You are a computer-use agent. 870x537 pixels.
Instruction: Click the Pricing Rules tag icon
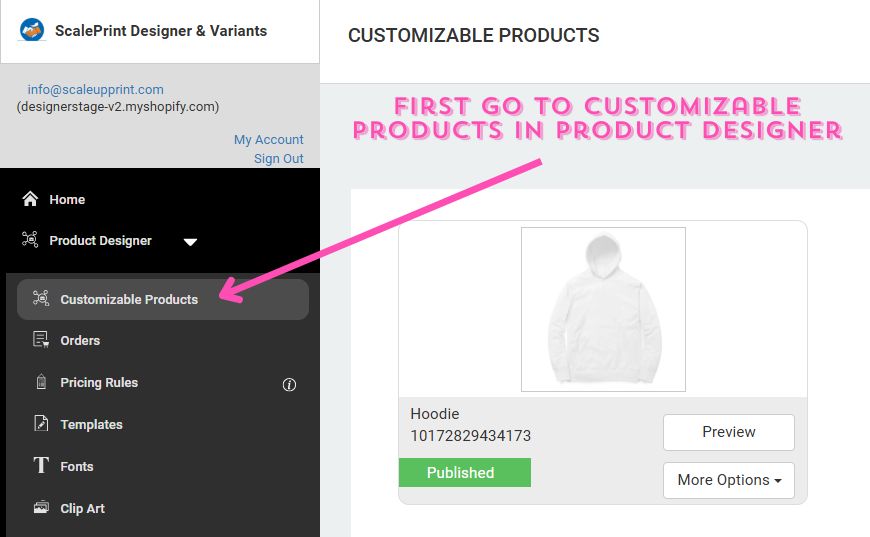coord(41,382)
